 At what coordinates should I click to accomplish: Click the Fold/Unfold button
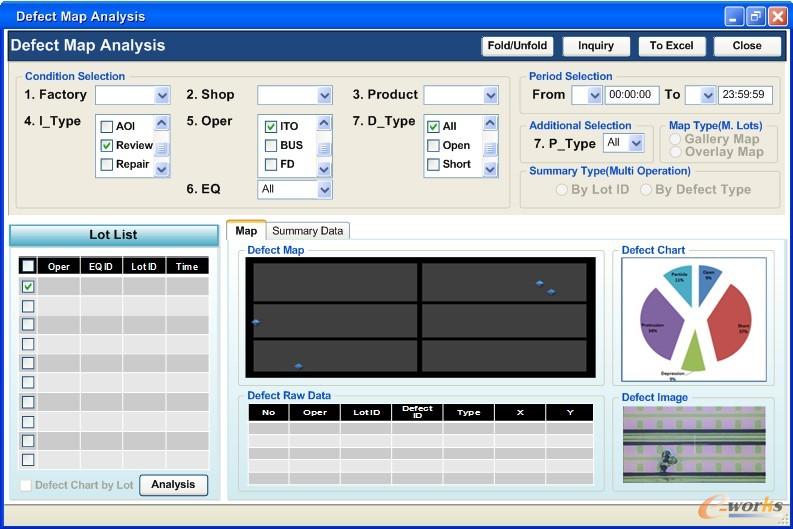click(x=517, y=46)
